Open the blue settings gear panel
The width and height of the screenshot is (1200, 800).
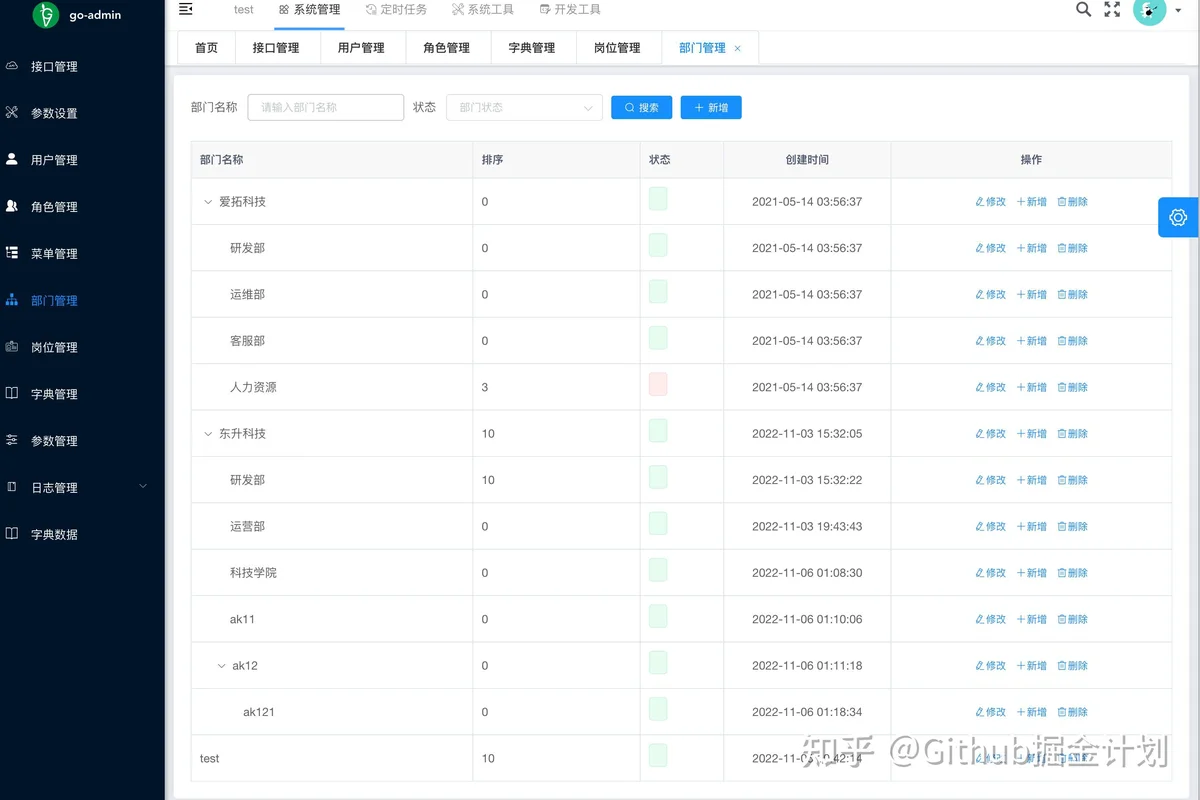[x=1178, y=217]
